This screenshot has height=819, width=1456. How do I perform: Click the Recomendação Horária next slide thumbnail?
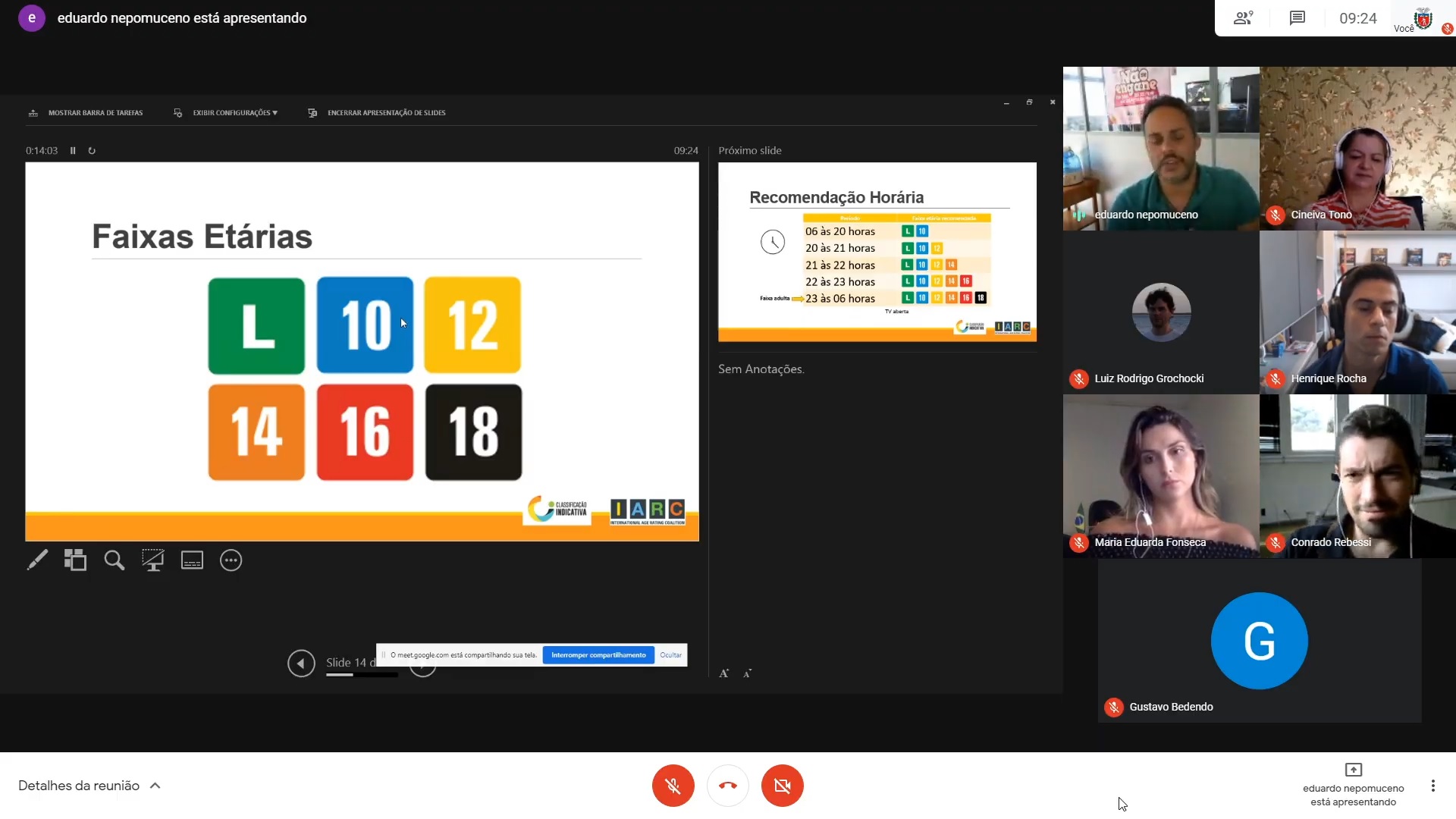(877, 252)
